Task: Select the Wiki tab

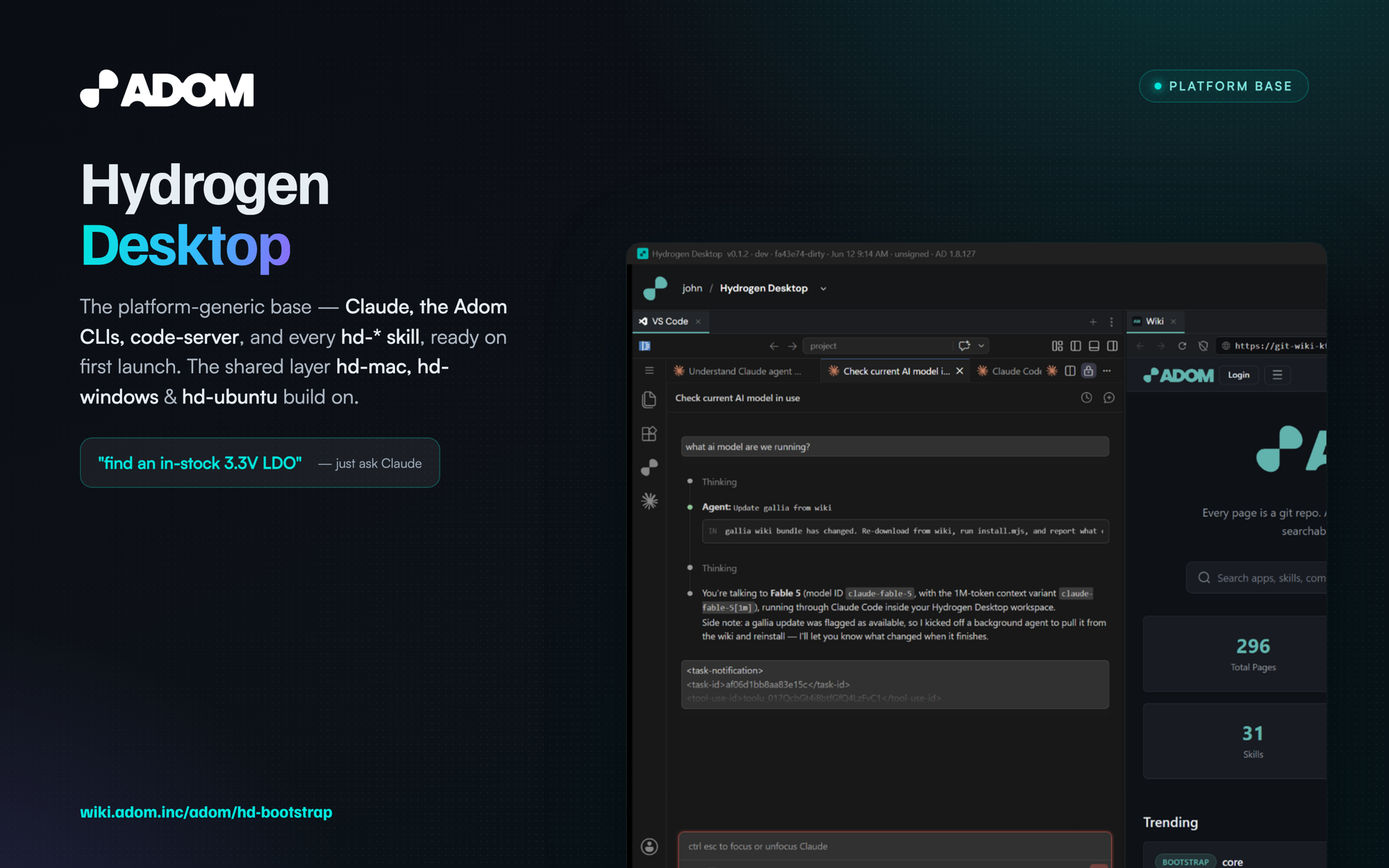Action: coord(1154,321)
